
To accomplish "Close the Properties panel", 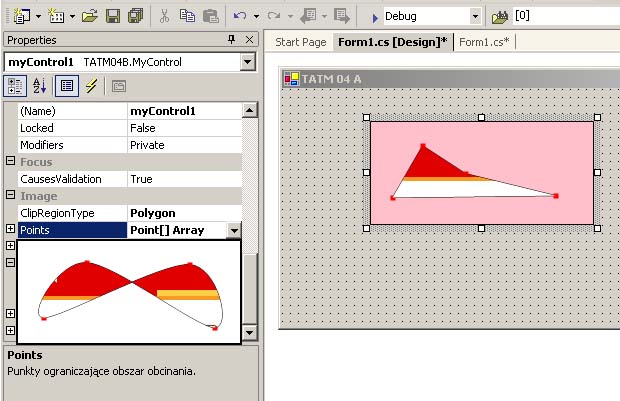I will [250, 39].
